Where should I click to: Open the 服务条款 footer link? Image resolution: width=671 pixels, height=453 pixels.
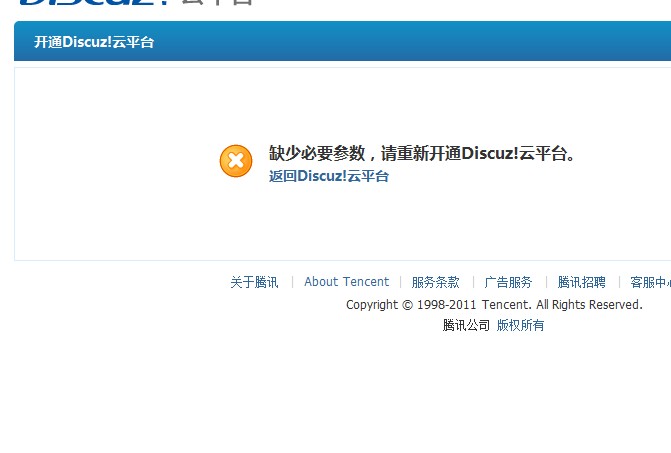point(435,282)
